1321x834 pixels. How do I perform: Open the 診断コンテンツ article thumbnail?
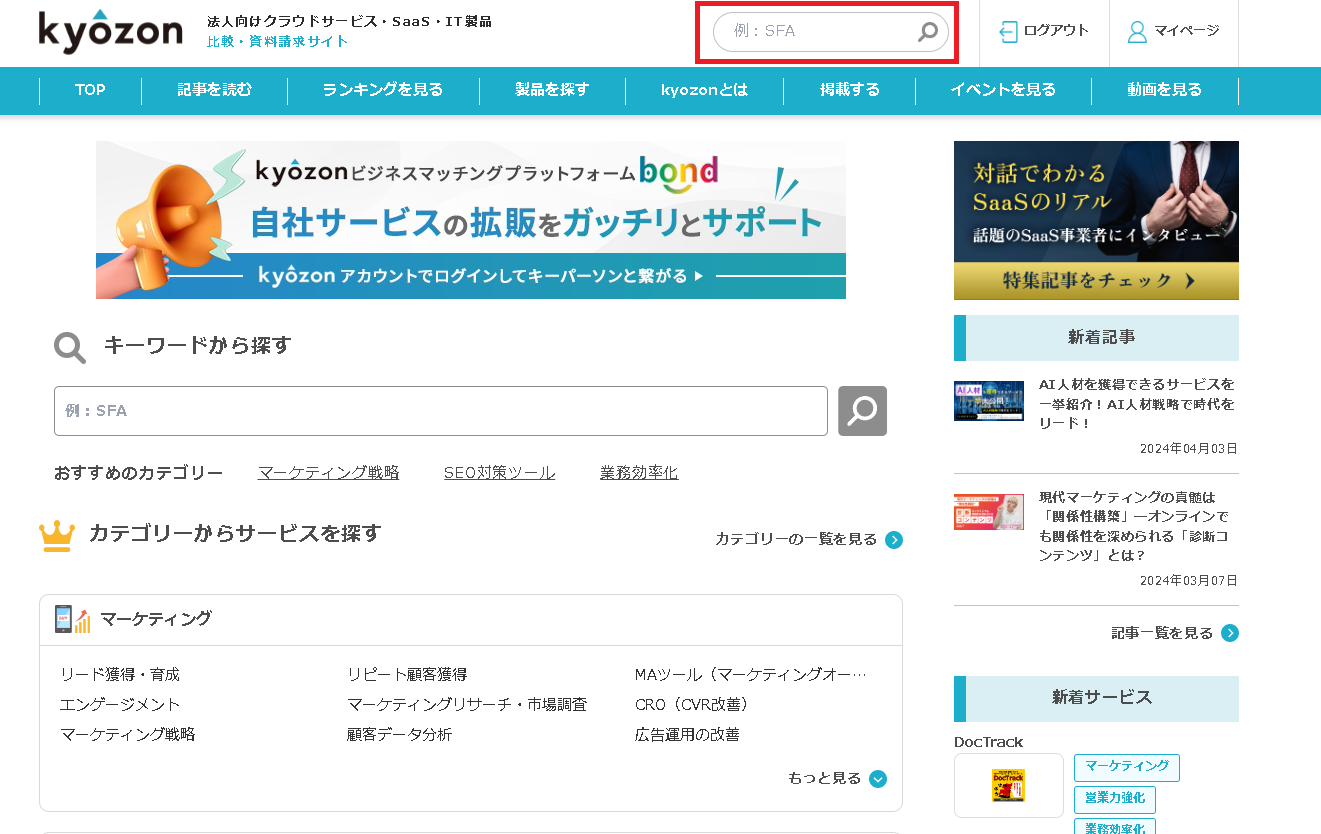click(x=988, y=511)
